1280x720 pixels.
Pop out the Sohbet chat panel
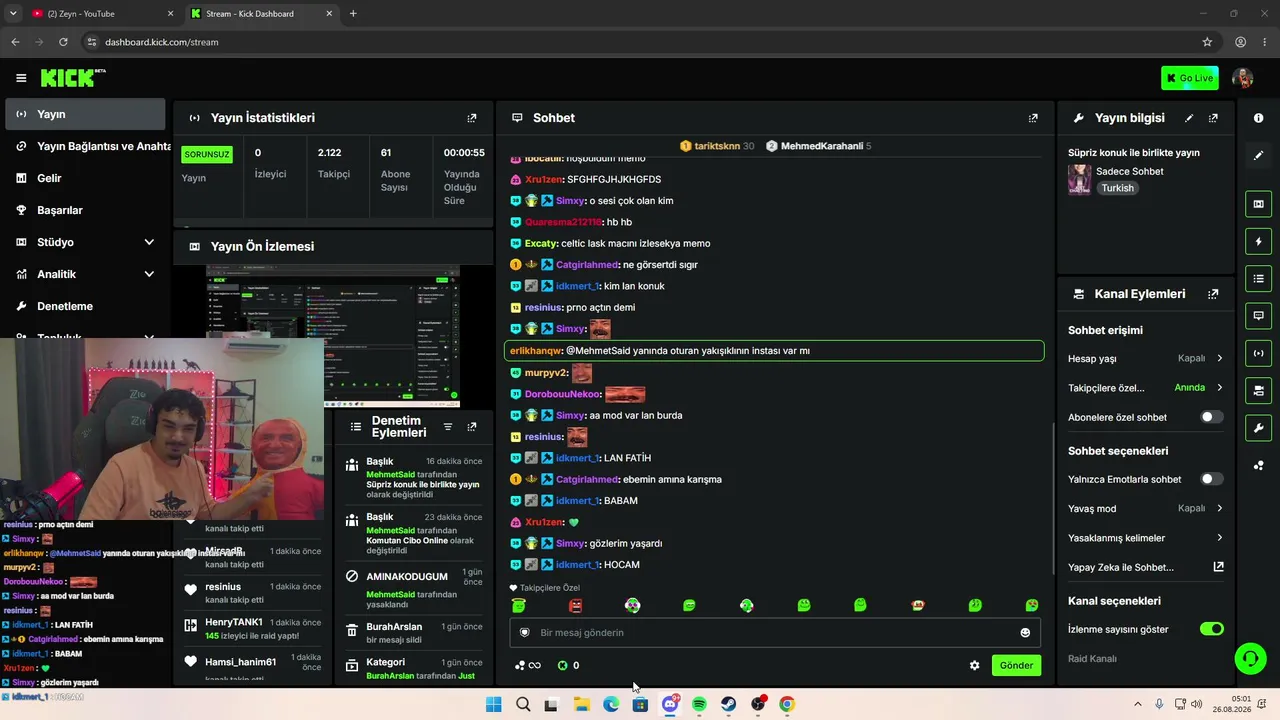[1033, 118]
